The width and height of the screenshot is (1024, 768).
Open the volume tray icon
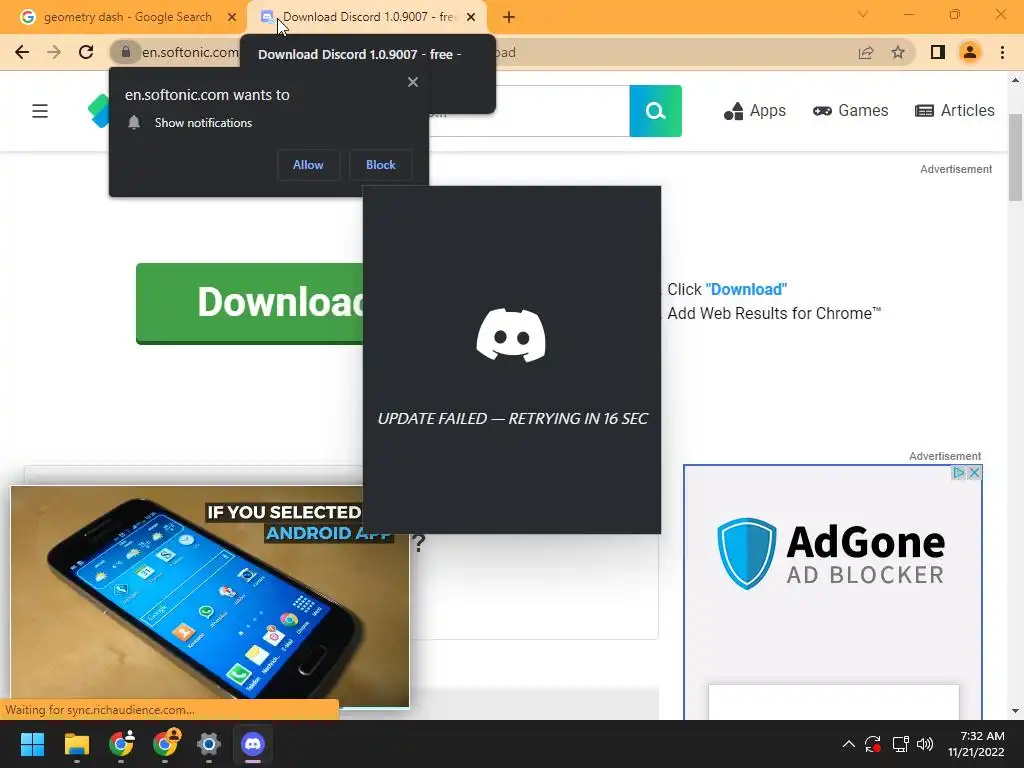pyautogui.click(x=925, y=744)
